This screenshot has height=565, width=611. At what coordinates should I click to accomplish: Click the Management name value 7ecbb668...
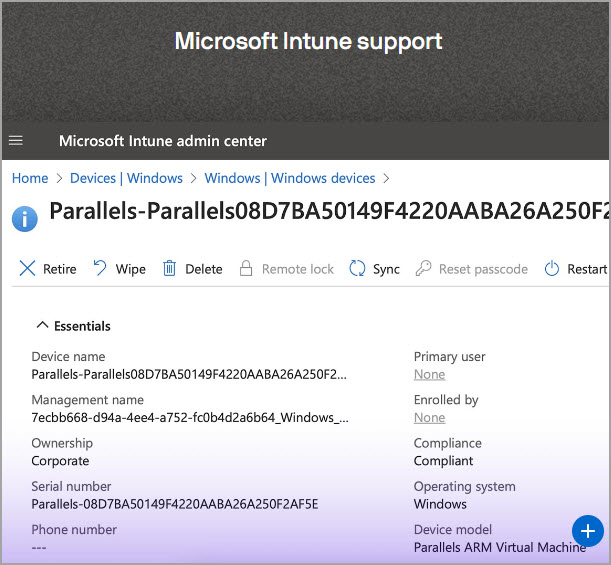coord(190,418)
